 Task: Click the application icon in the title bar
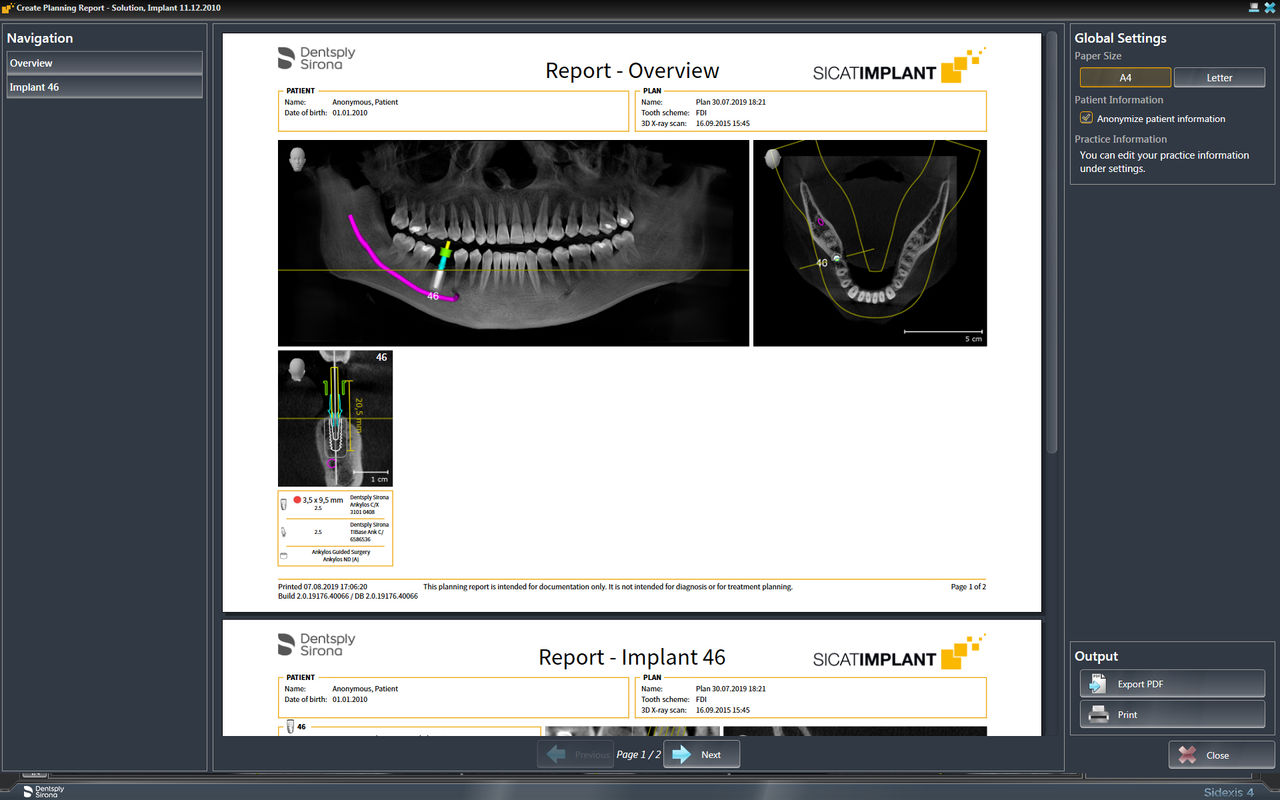tap(9, 7)
